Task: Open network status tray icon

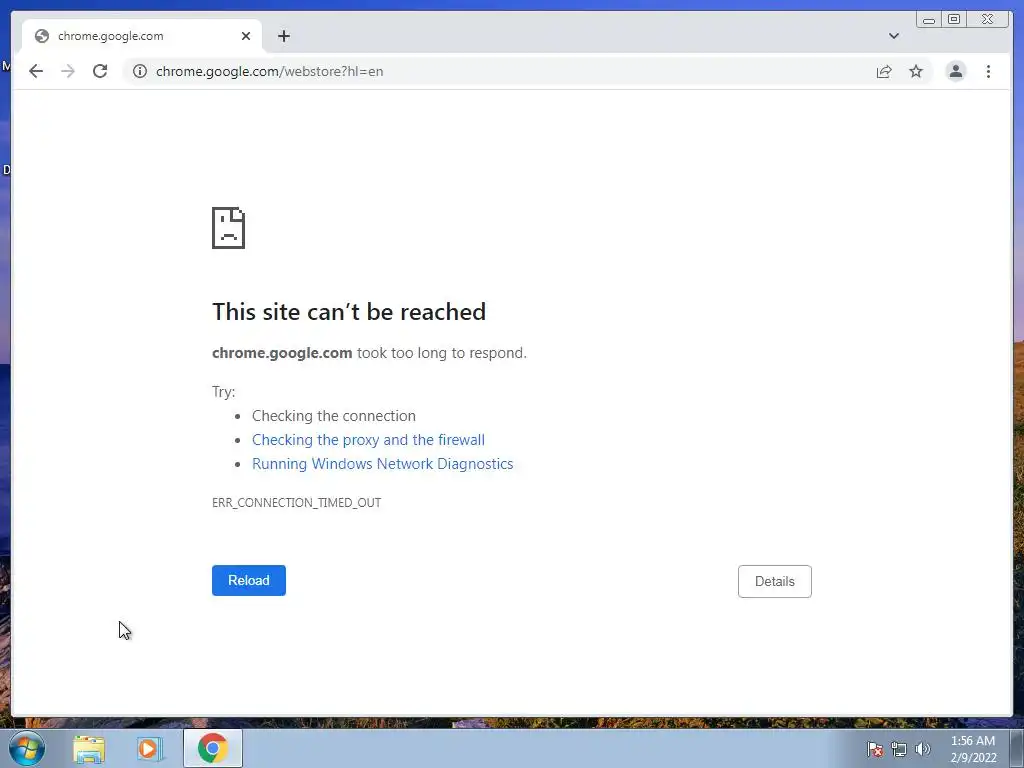Action: click(899, 749)
